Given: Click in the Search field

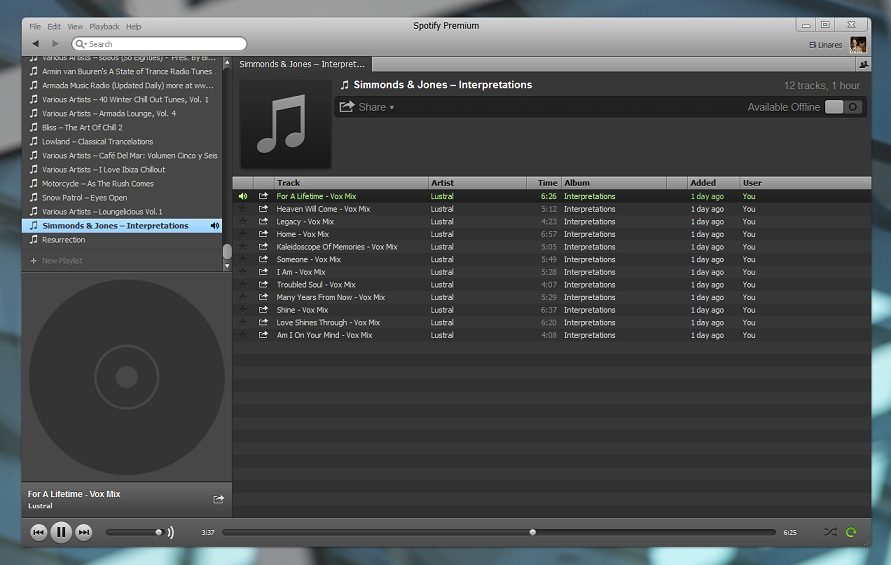Looking at the screenshot, I should (x=159, y=44).
